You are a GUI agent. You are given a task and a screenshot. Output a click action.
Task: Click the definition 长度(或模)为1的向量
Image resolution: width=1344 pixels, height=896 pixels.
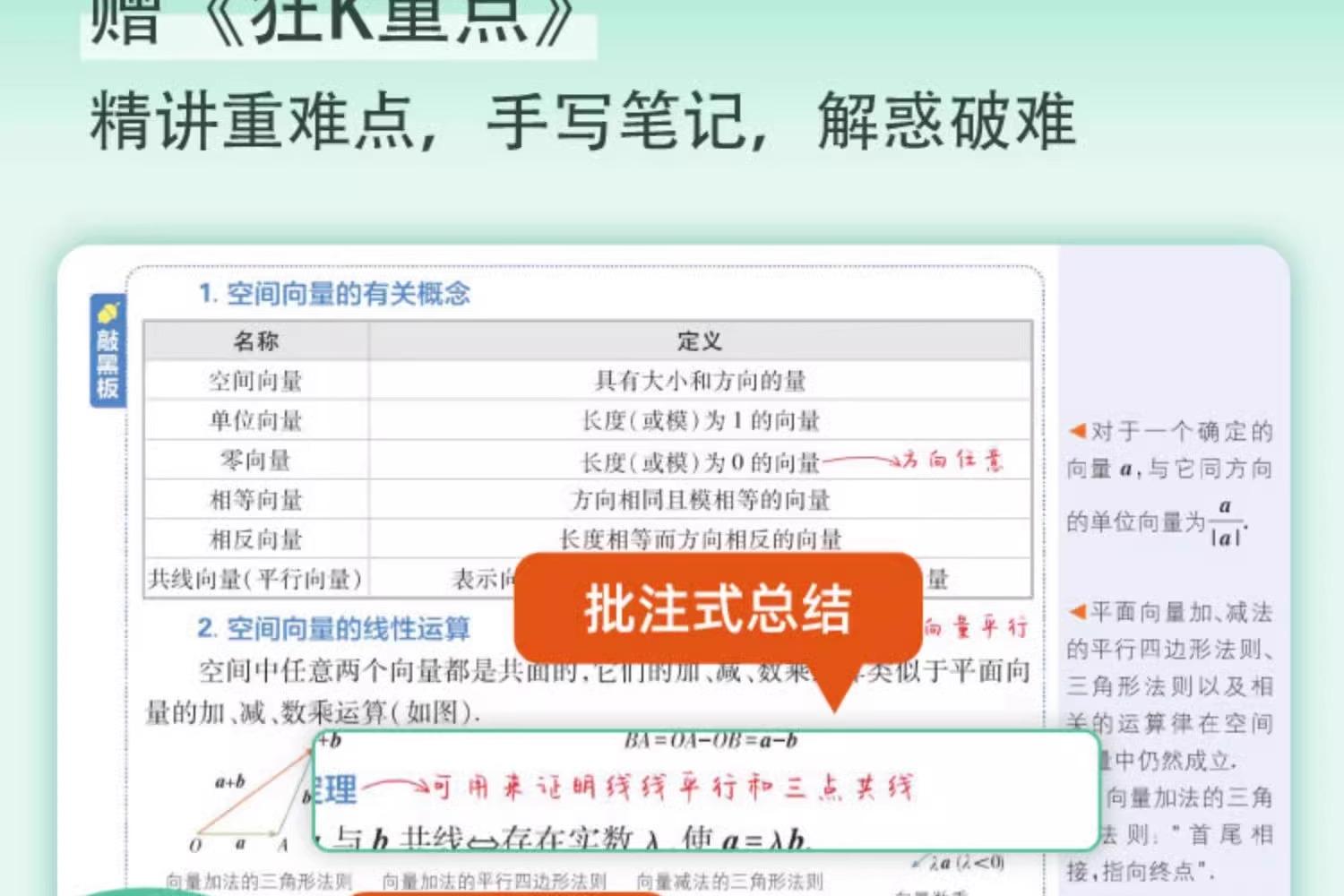[700, 420]
